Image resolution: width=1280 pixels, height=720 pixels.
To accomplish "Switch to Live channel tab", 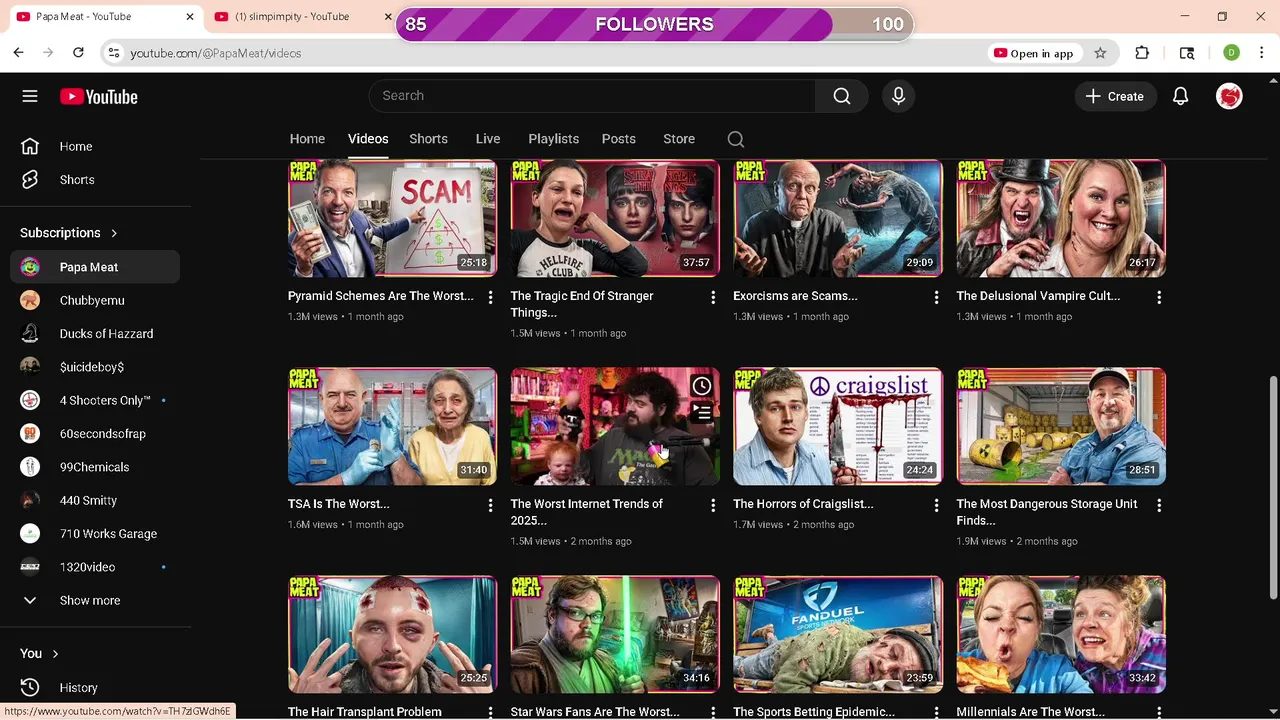I will click(x=488, y=139).
